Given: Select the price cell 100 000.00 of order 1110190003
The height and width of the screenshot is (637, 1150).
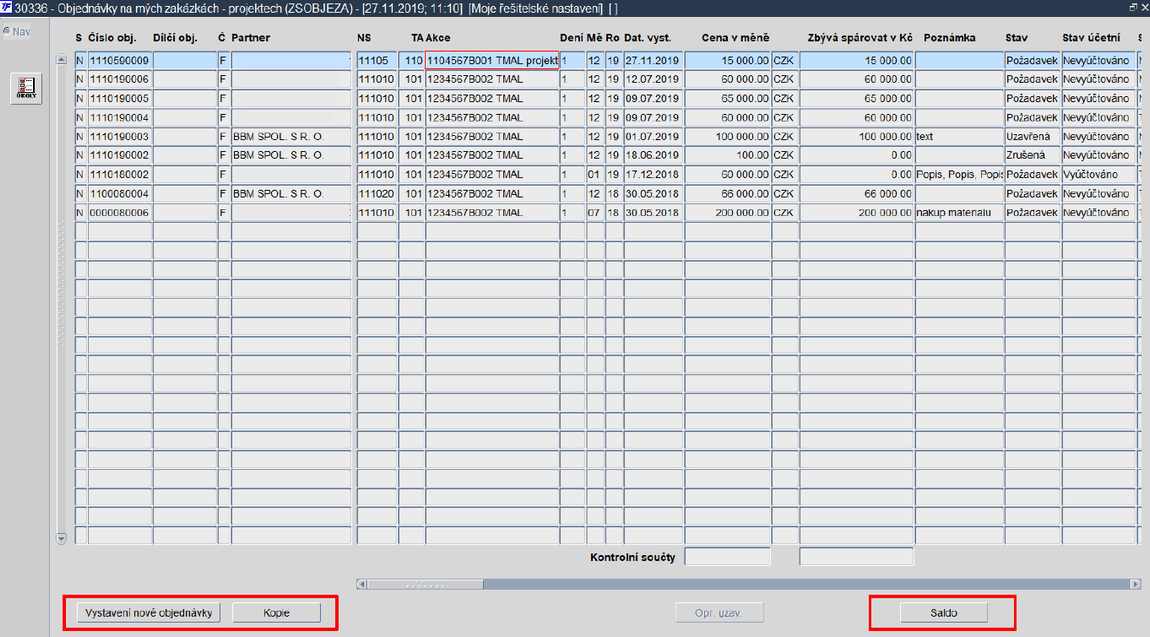Looking at the screenshot, I should click(x=728, y=136).
